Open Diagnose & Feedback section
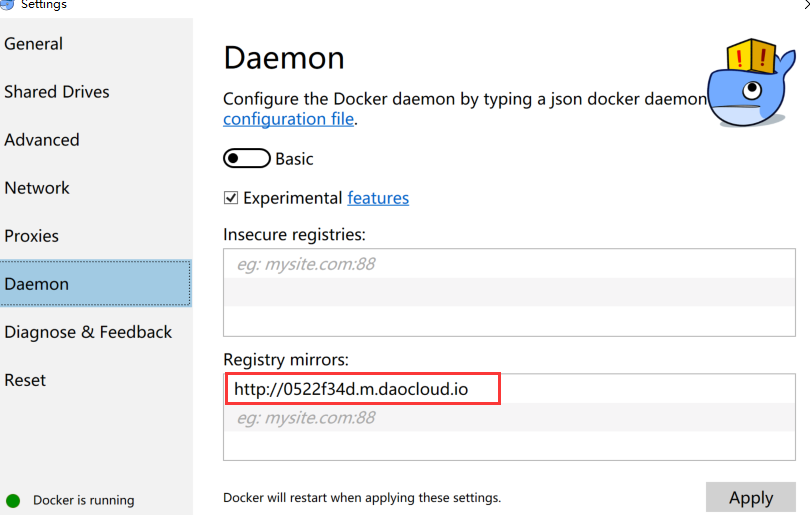 (88, 332)
